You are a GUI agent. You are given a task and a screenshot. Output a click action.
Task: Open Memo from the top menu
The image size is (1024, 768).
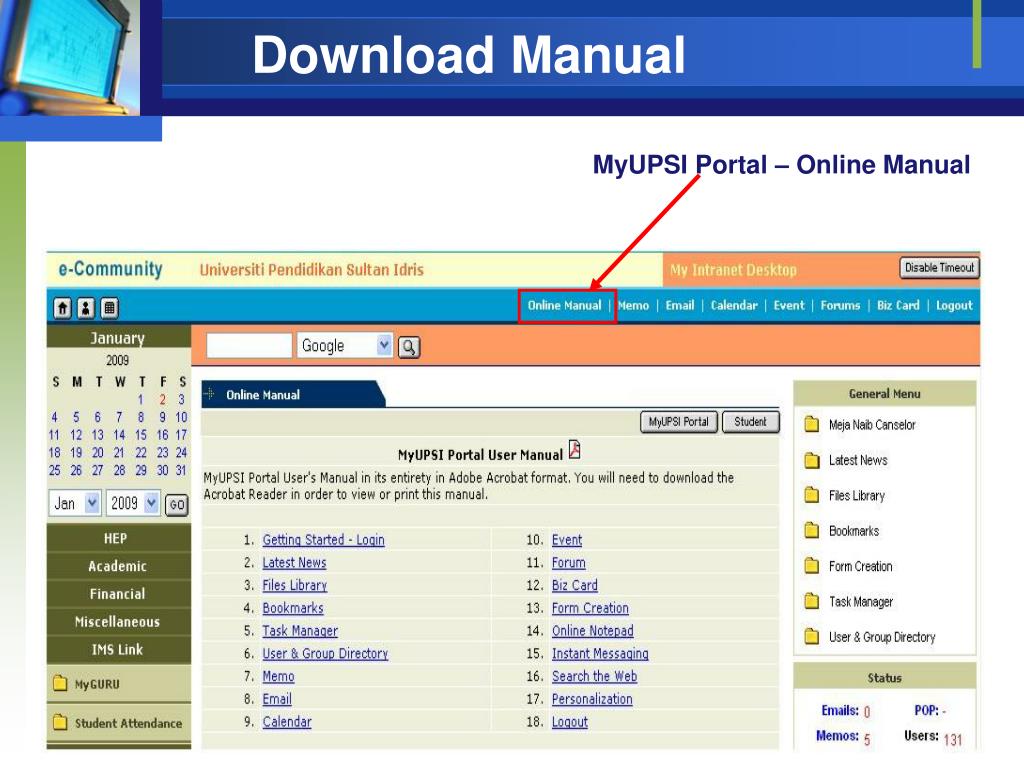(x=633, y=305)
